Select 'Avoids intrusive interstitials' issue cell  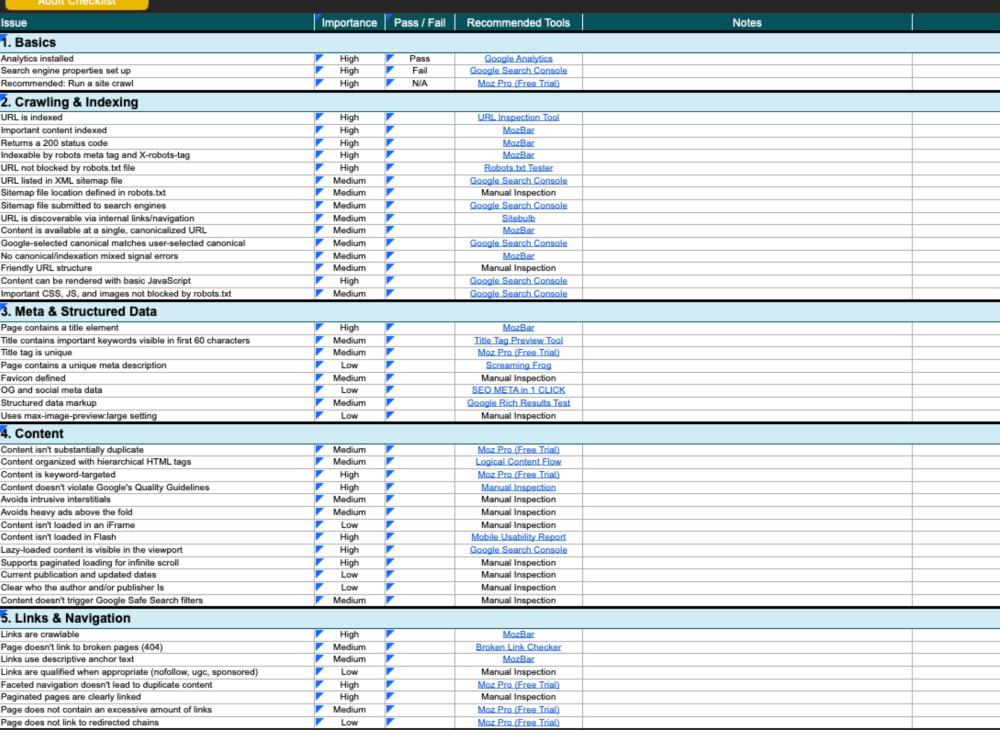[157, 499]
